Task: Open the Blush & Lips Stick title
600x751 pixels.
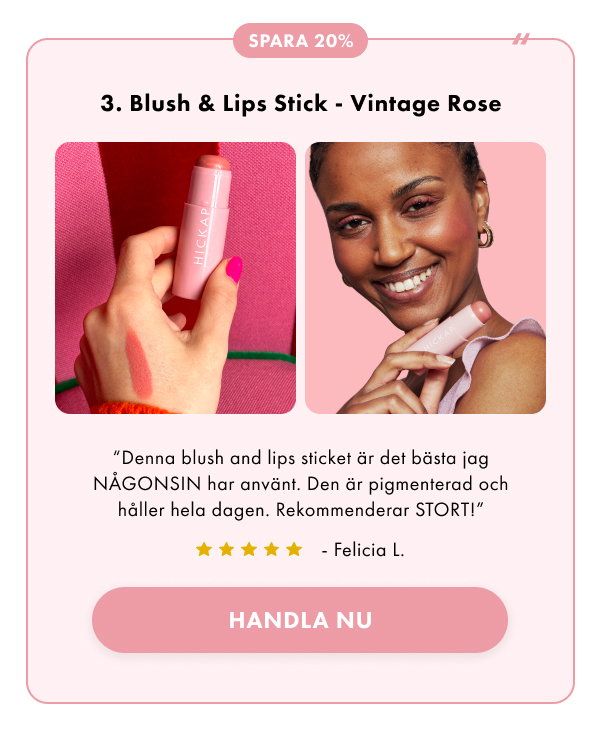Action: pos(301,103)
